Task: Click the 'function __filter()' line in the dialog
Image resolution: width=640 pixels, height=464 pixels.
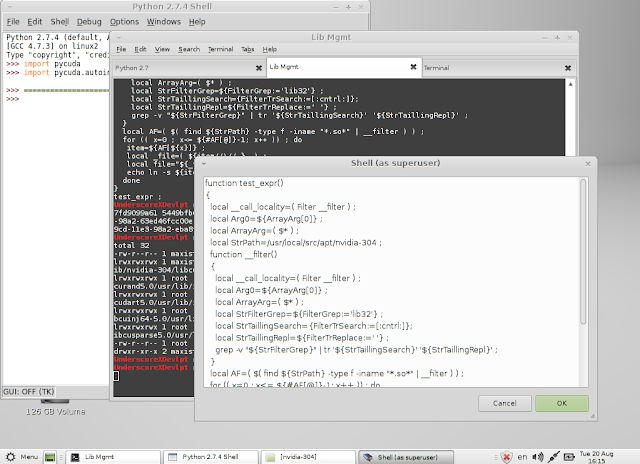Action: [x=244, y=255]
